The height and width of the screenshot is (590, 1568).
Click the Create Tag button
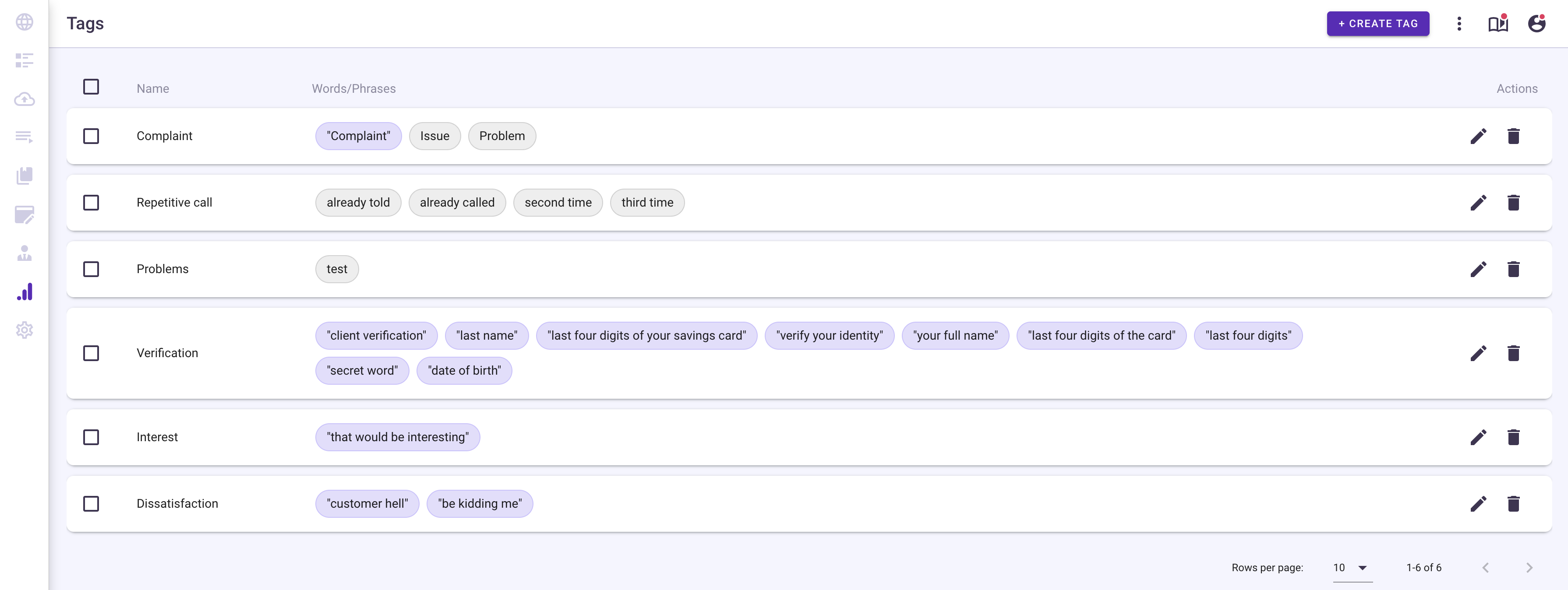point(1378,24)
